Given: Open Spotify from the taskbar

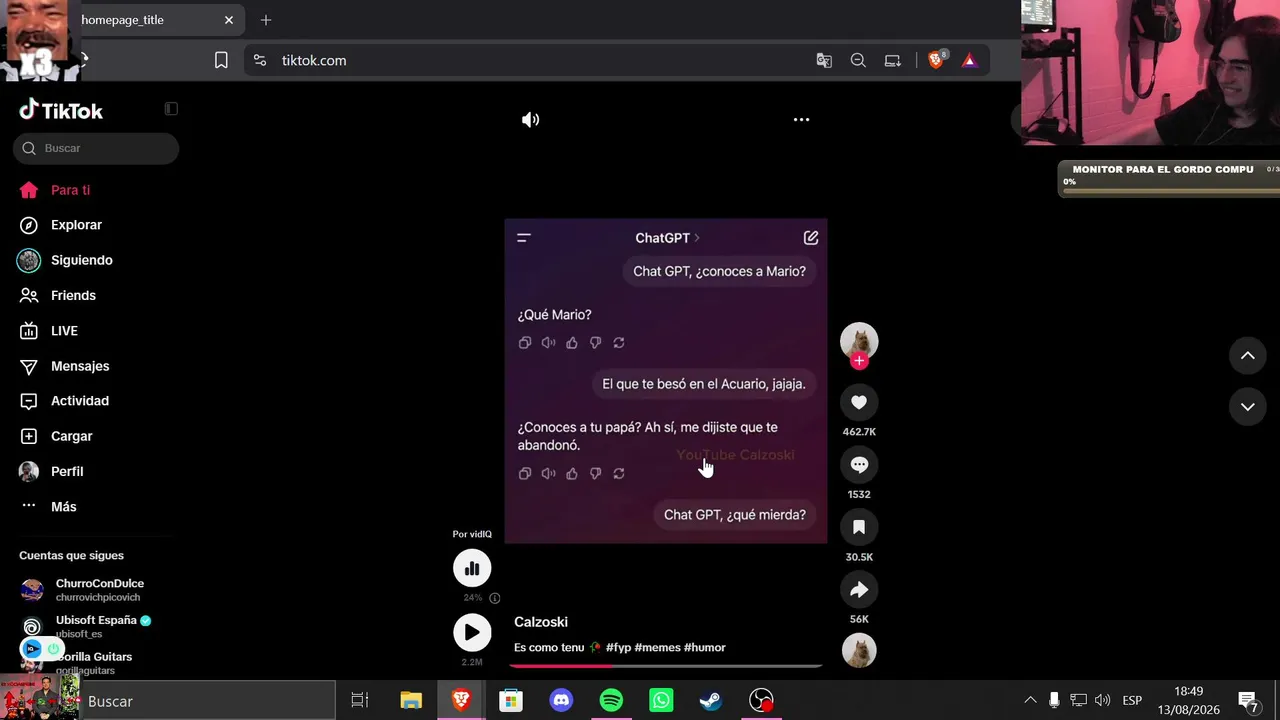Looking at the screenshot, I should coord(611,701).
